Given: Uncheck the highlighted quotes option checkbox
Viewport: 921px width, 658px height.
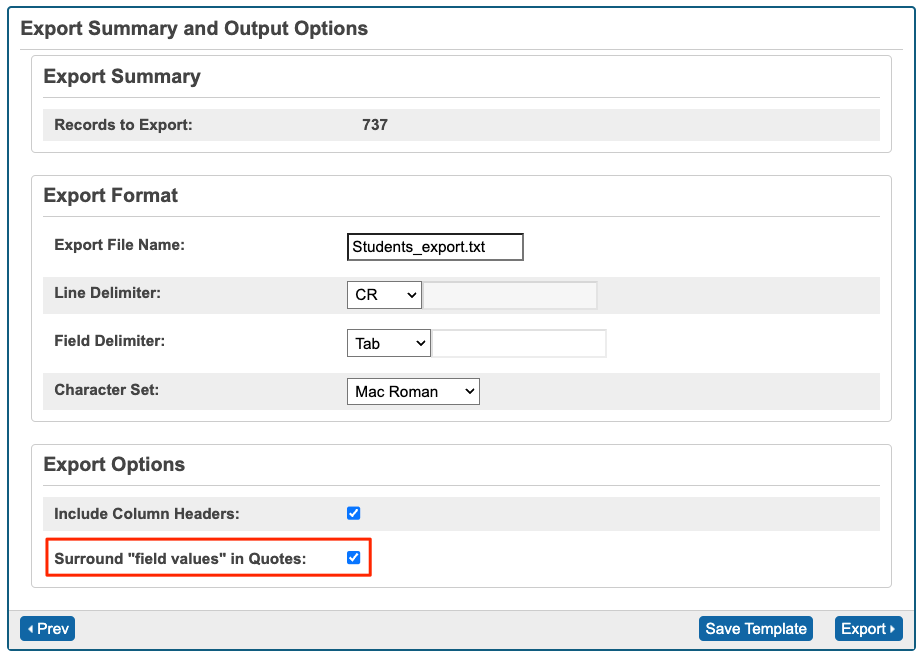Looking at the screenshot, I should pyautogui.click(x=353, y=557).
